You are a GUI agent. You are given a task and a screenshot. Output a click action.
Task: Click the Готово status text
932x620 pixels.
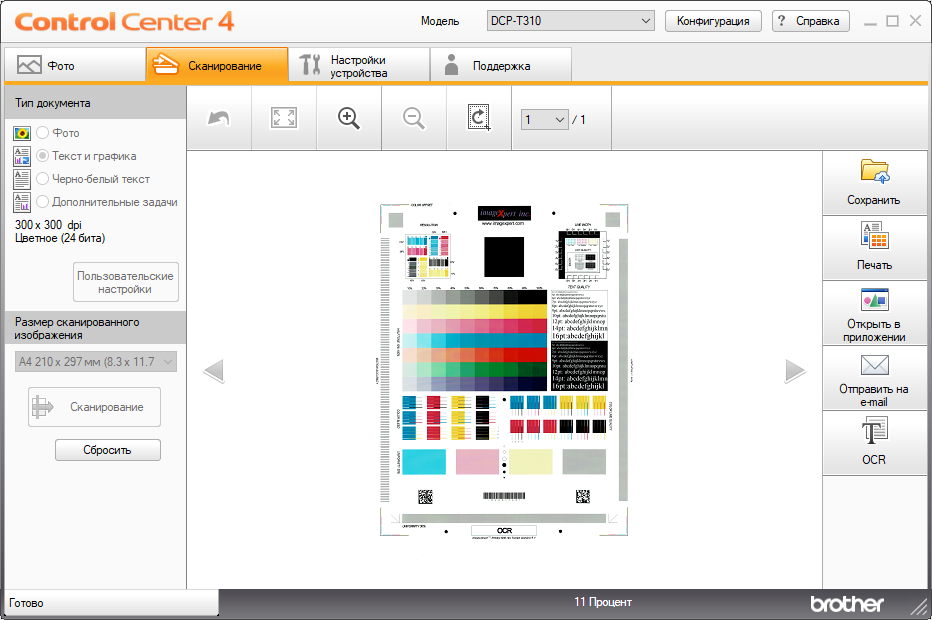(26, 603)
